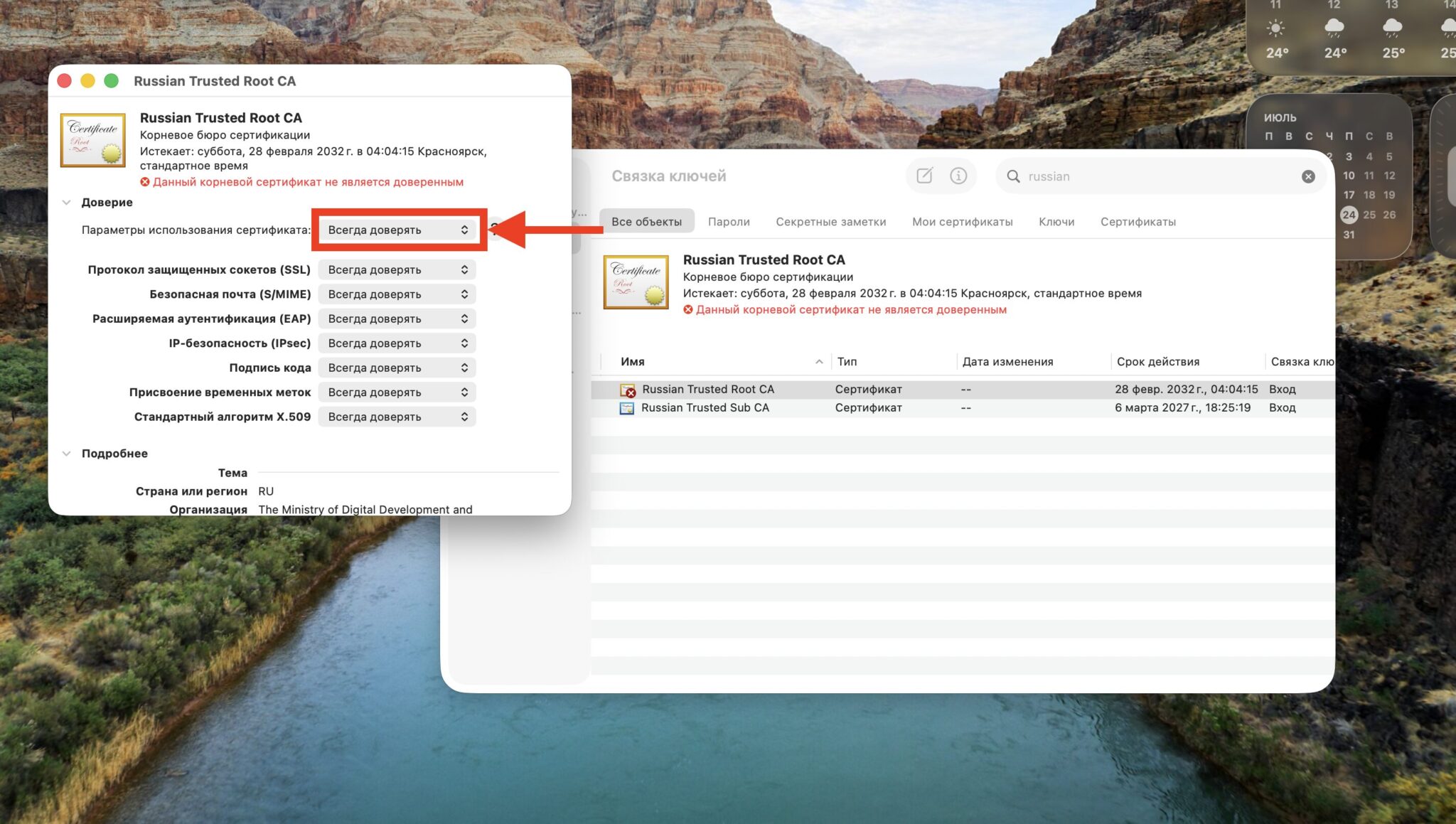The height and width of the screenshot is (824, 1456).
Task: Clear the search field with the X icon
Action: pos(1308,176)
